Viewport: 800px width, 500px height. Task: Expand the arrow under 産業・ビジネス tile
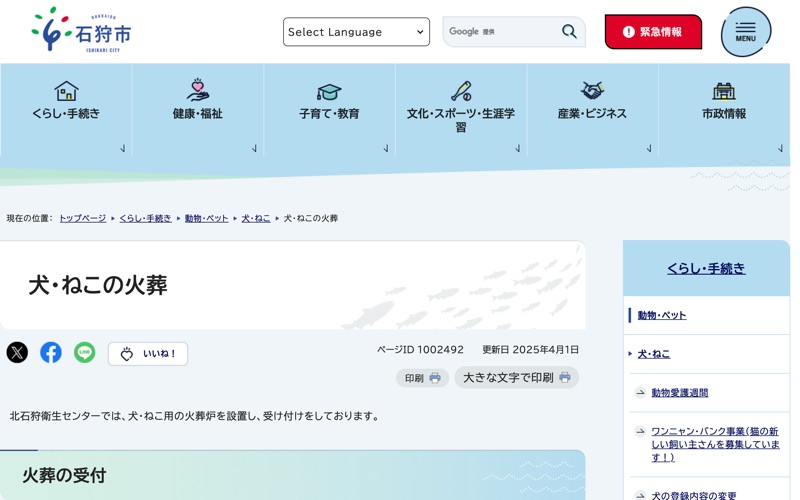(649, 148)
